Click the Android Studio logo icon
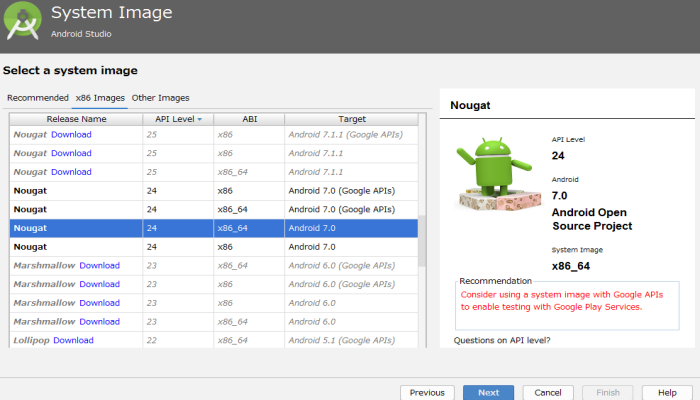Image resolution: width=700 pixels, height=400 pixels. tap(24, 22)
